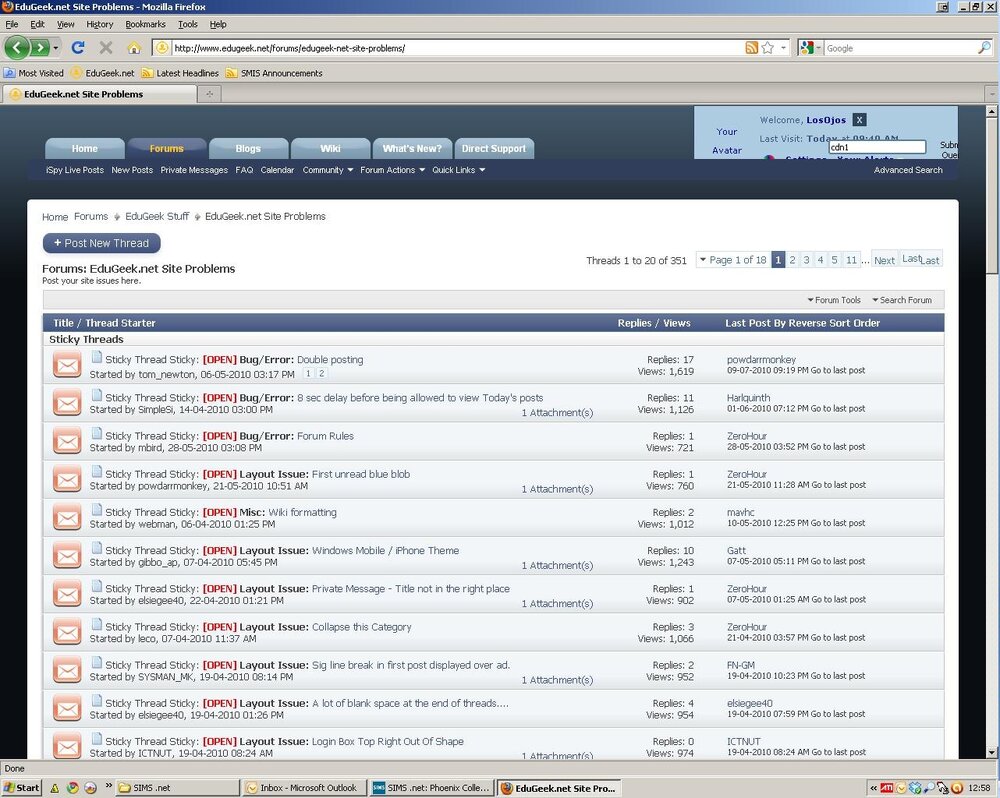Viewport: 1000px width, 798px height.
Task: Open the History menu
Action: (x=99, y=24)
